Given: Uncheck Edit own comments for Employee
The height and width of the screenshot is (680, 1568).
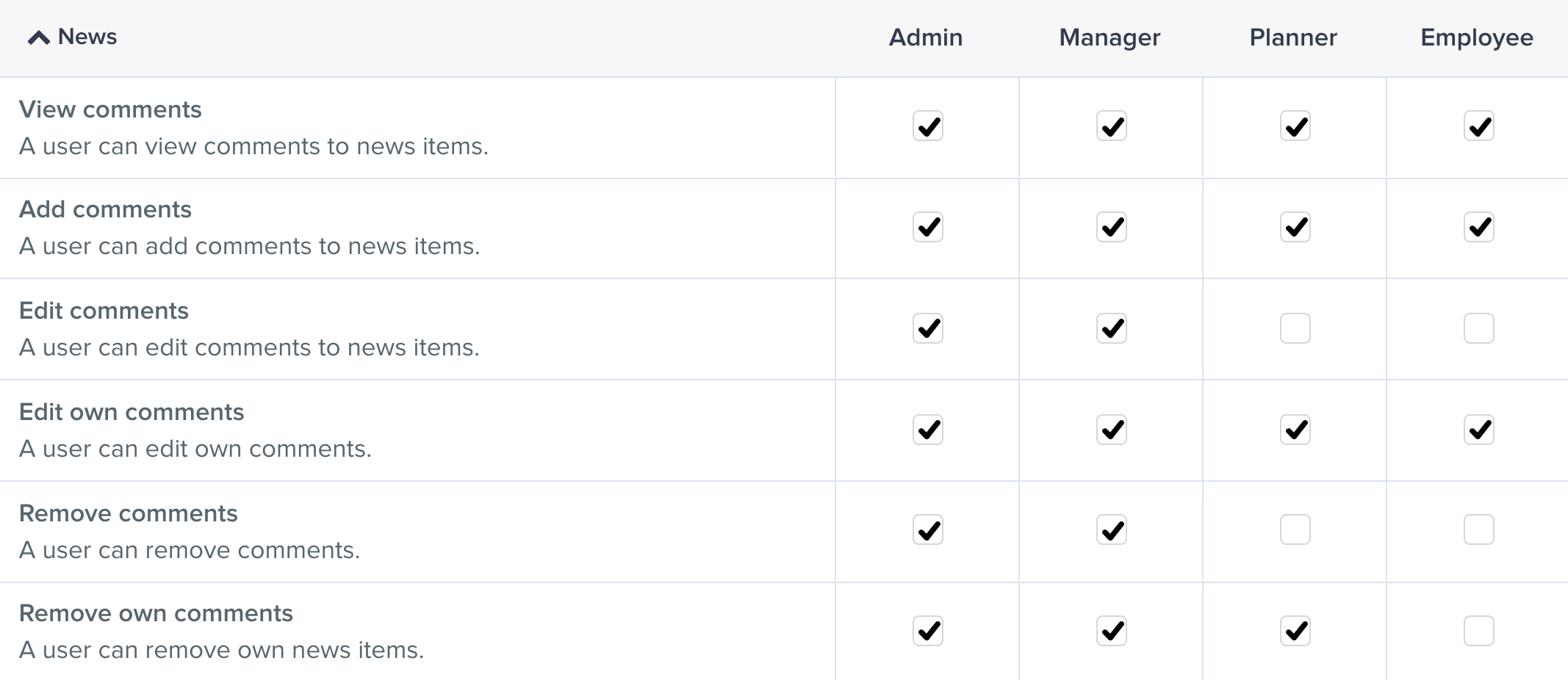Looking at the screenshot, I should point(1479,430).
